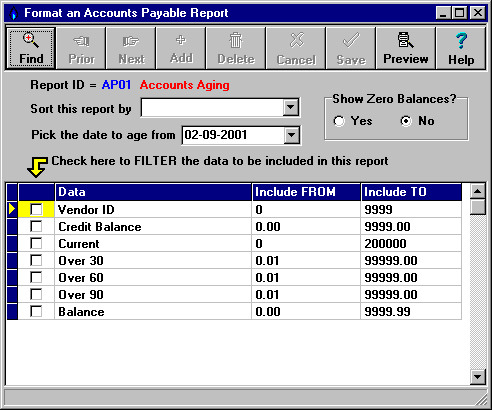The height and width of the screenshot is (410, 492).
Task: Click the Save checkmark button
Action: tap(351, 48)
